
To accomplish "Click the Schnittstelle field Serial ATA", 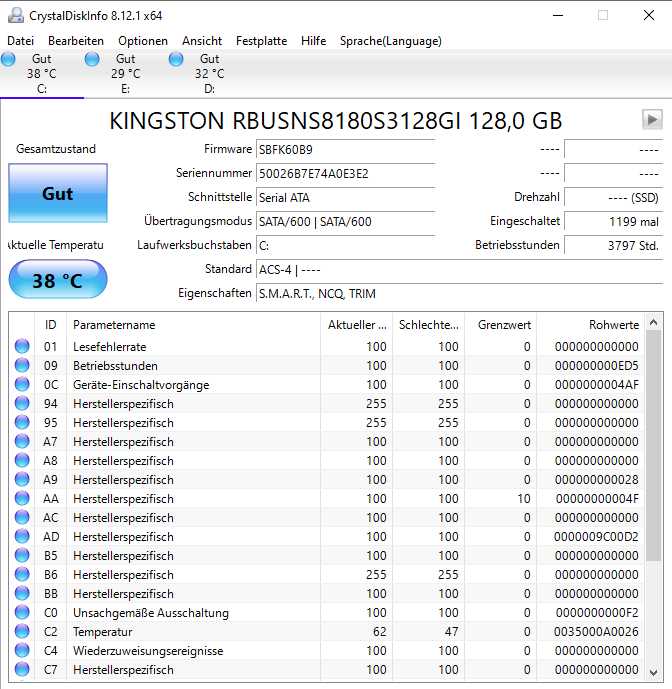I will coord(345,198).
